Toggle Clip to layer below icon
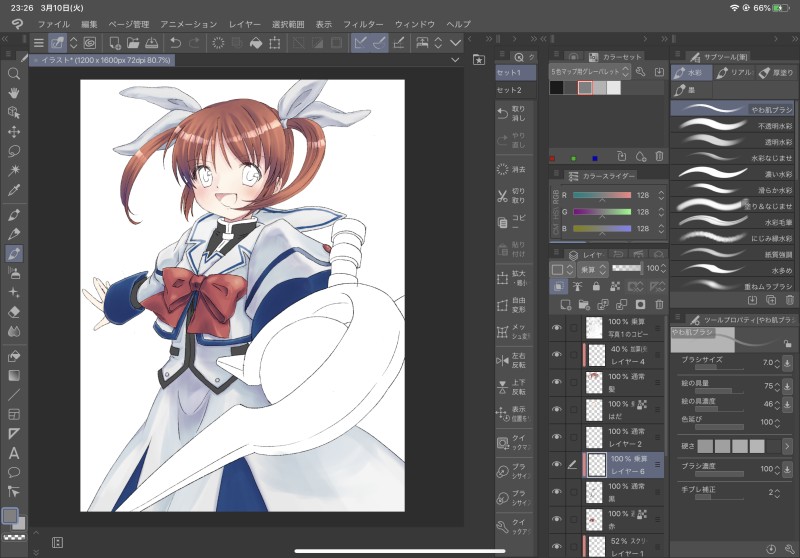 point(558,287)
